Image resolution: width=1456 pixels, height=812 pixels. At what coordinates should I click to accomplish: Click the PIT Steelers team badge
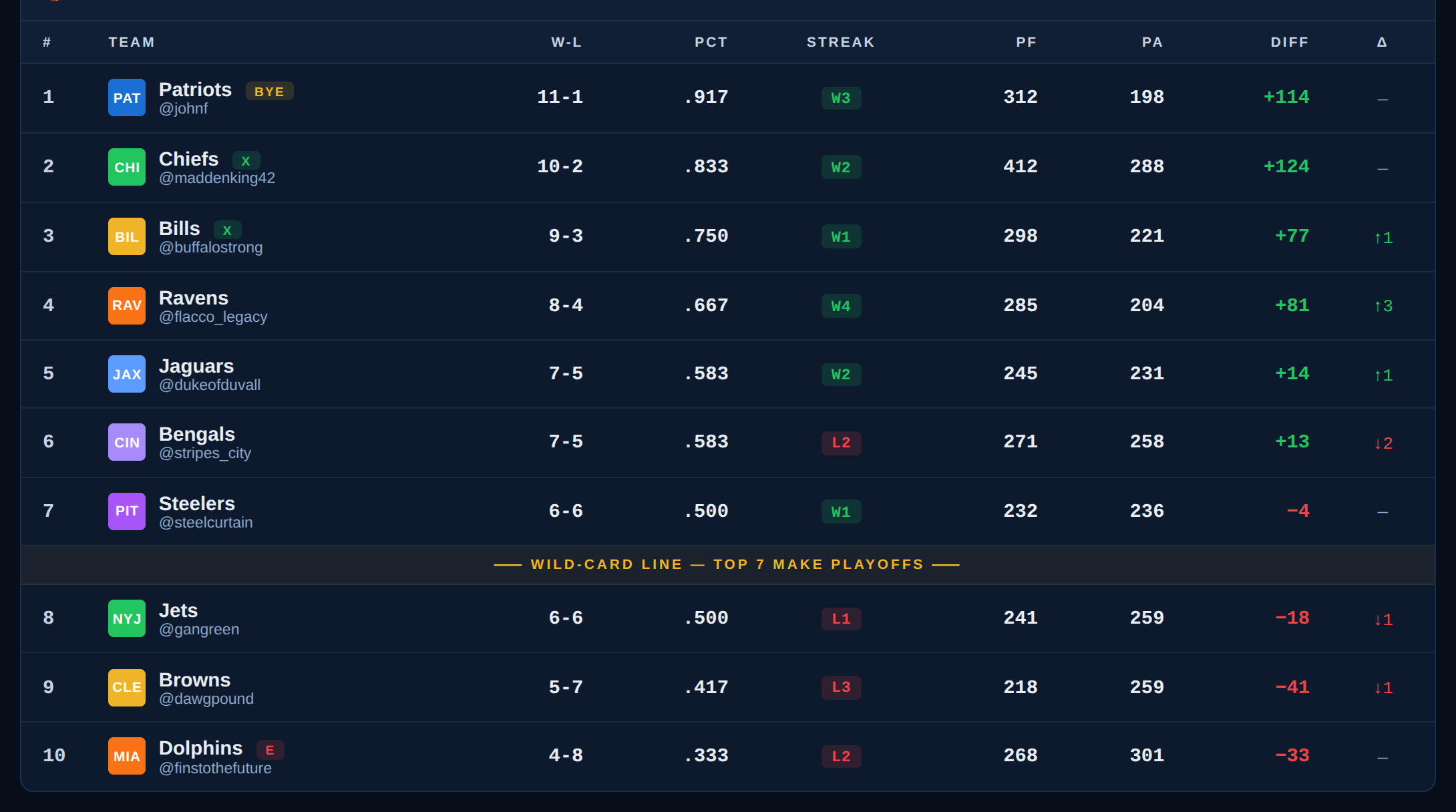pyautogui.click(x=127, y=512)
